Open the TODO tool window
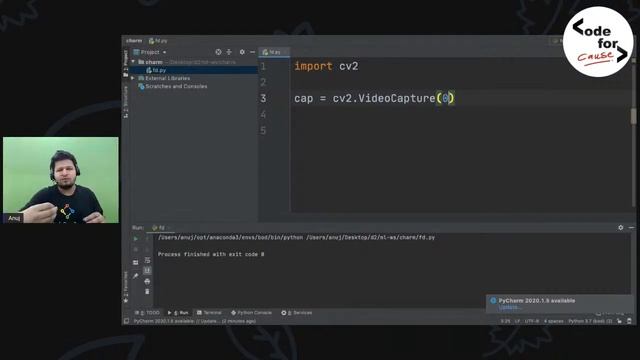This screenshot has height=360, width=640. (147, 313)
